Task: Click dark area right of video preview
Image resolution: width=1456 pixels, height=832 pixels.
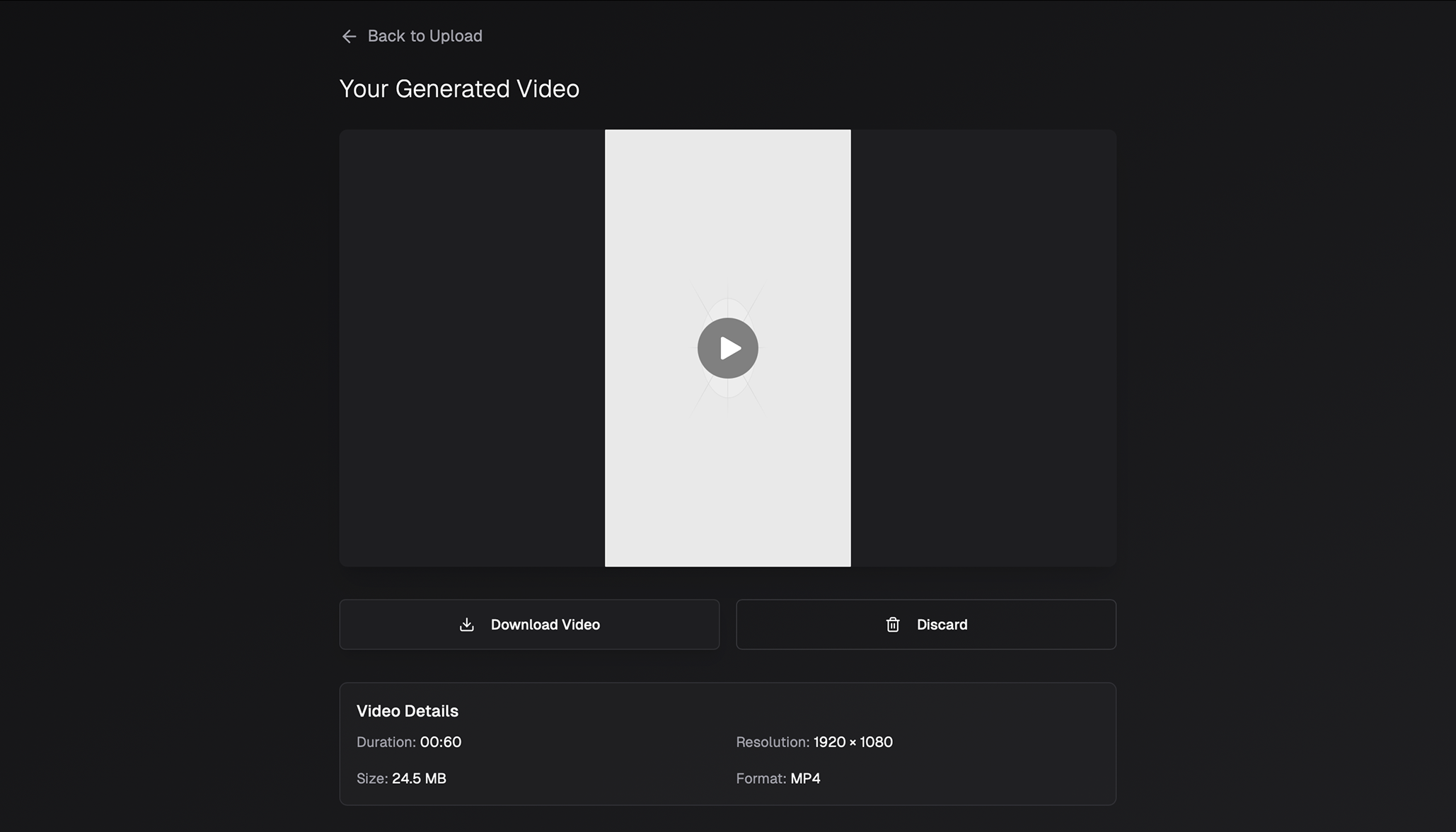Action: click(983, 348)
